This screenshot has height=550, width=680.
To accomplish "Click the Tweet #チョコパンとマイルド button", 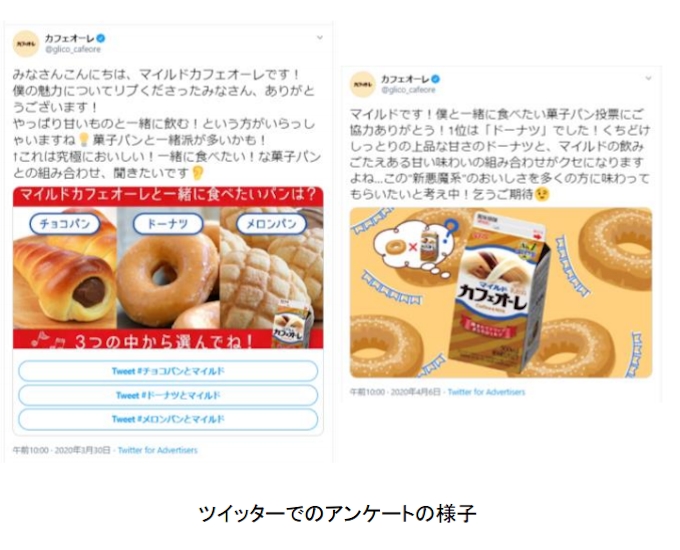I will pos(168,371).
